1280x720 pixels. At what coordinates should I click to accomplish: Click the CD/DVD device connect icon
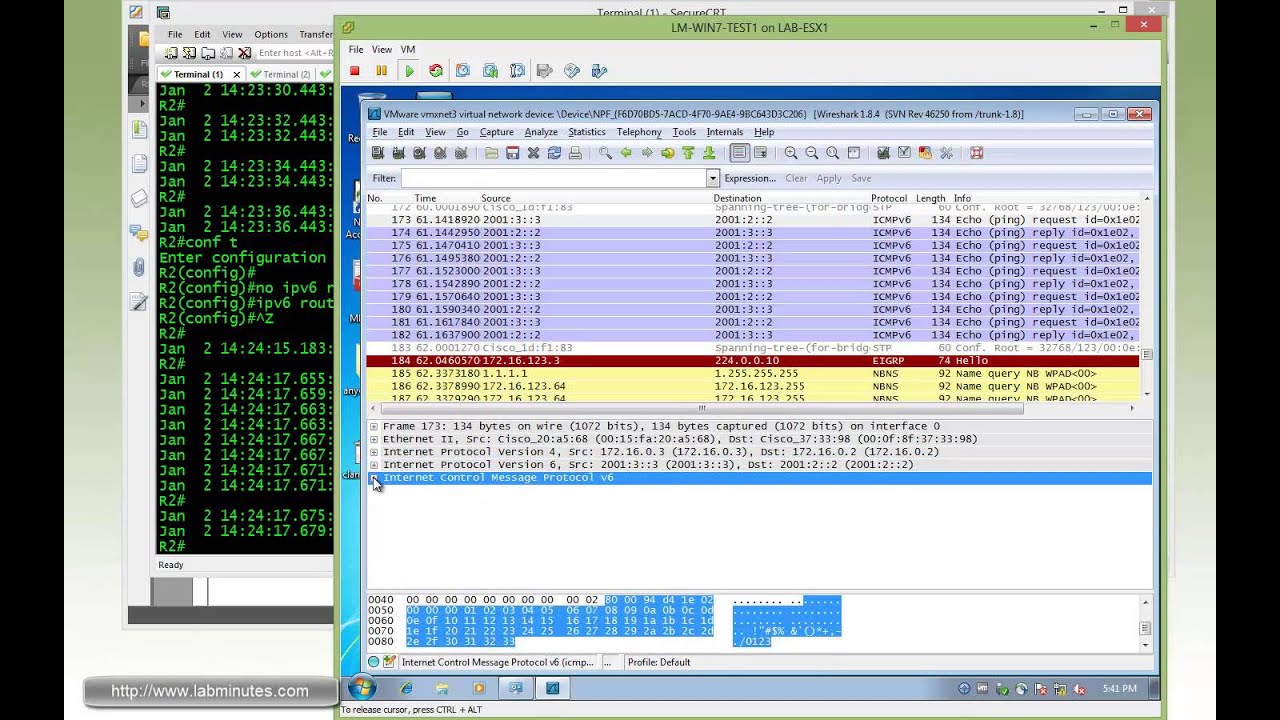click(572, 71)
